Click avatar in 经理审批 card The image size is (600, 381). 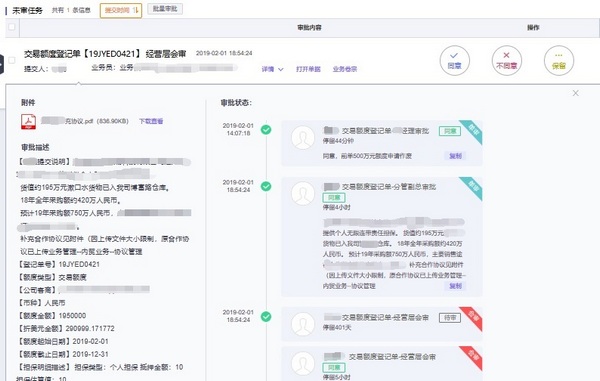(x=303, y=138)
